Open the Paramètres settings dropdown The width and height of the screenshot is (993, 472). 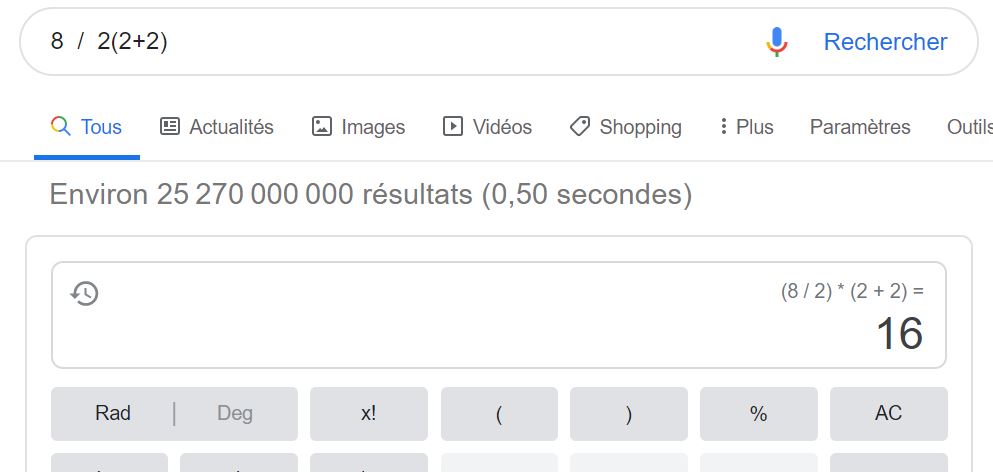click(860, 127)
